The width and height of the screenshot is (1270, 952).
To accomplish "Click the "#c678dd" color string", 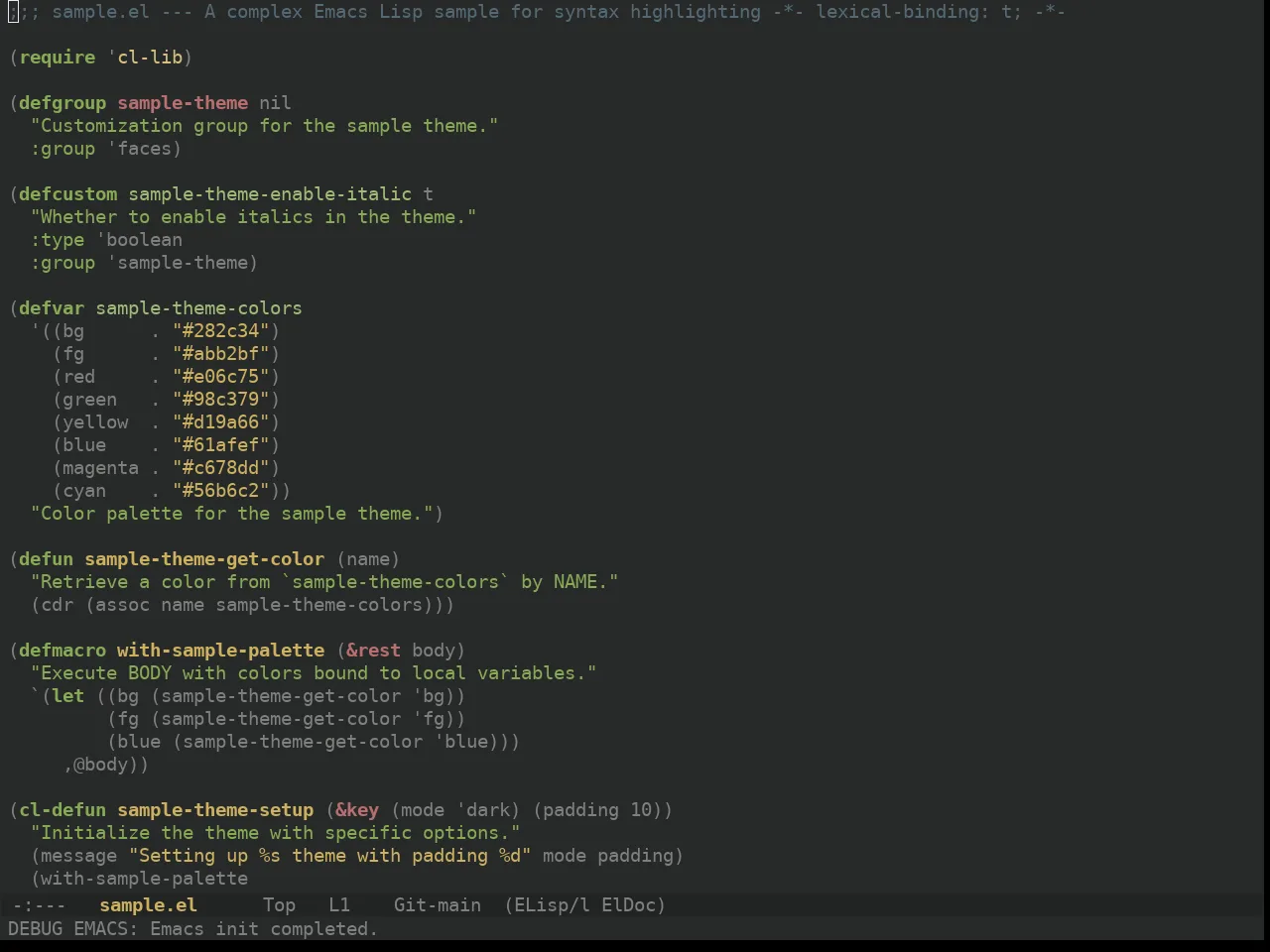I will [x=221, y=467].
